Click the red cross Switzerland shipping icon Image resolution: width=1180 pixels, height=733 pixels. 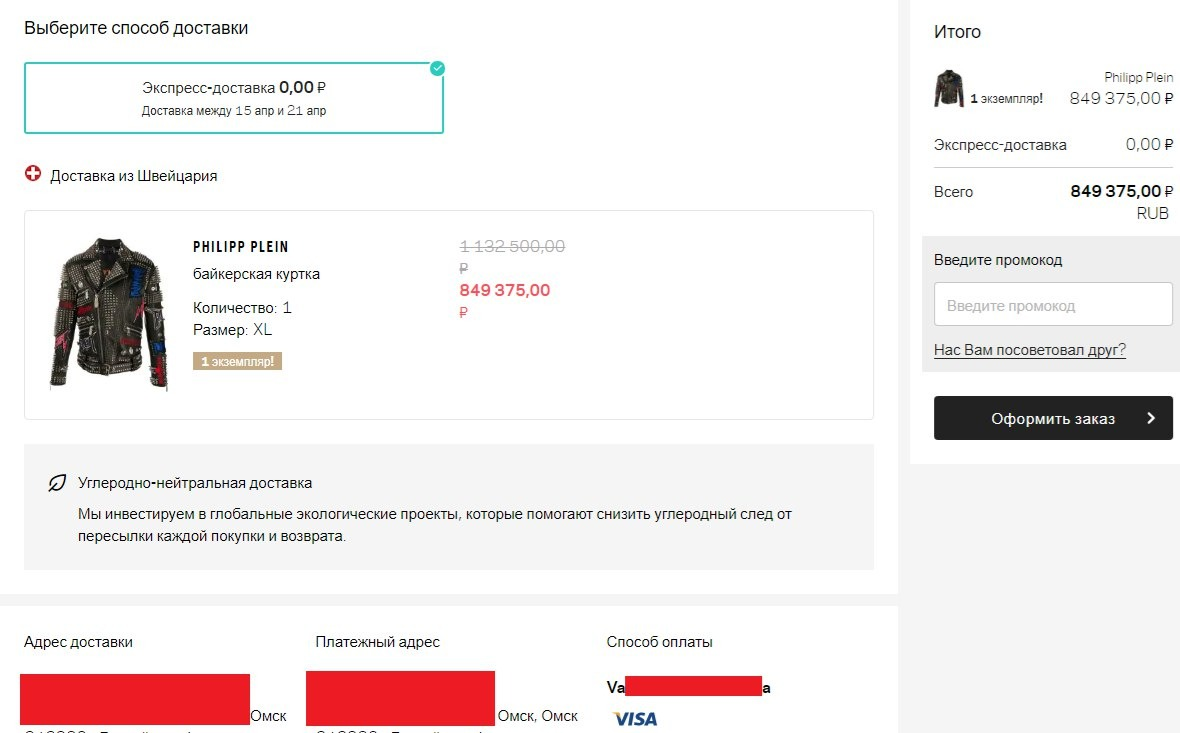[33, 175]
